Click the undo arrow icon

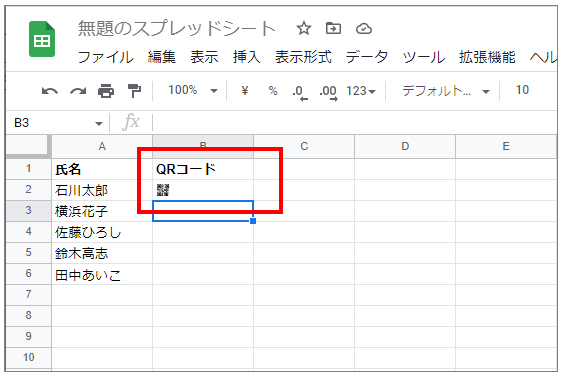click(x=50, y=91)
